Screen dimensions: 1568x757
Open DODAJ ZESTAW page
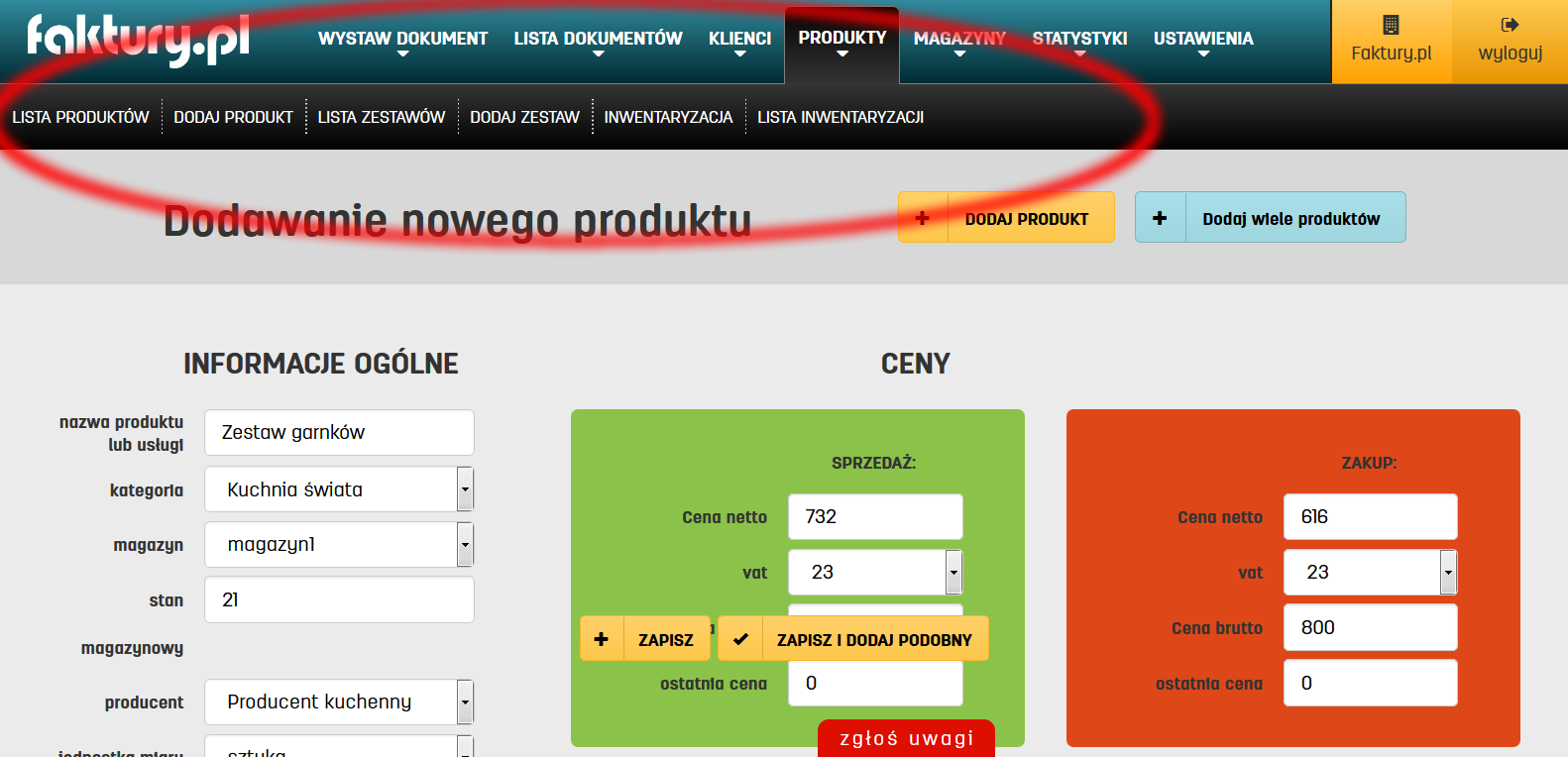click(x=524, y=117)
